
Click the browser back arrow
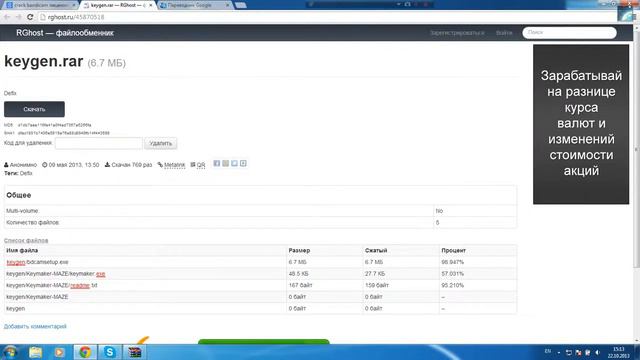[7, 17]
